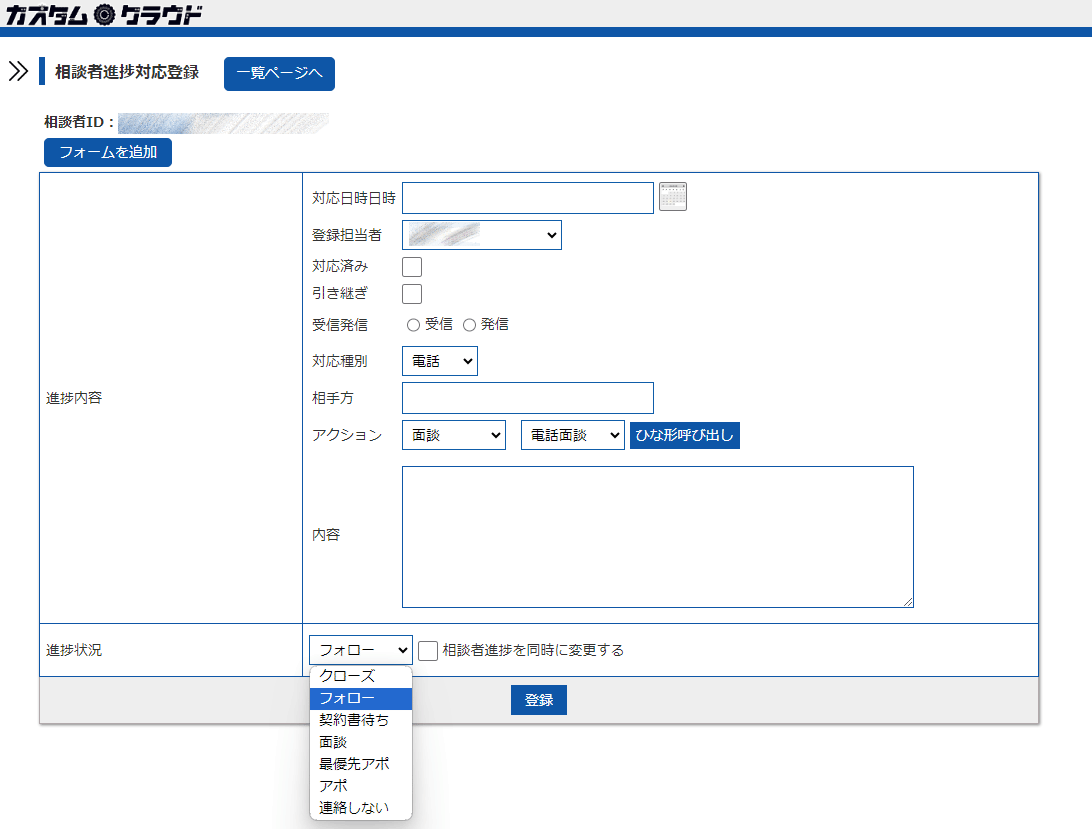Click the カスタムクラウド logo
The width and height of the screenshot is (1092, 829).
(x=104, y=14)
